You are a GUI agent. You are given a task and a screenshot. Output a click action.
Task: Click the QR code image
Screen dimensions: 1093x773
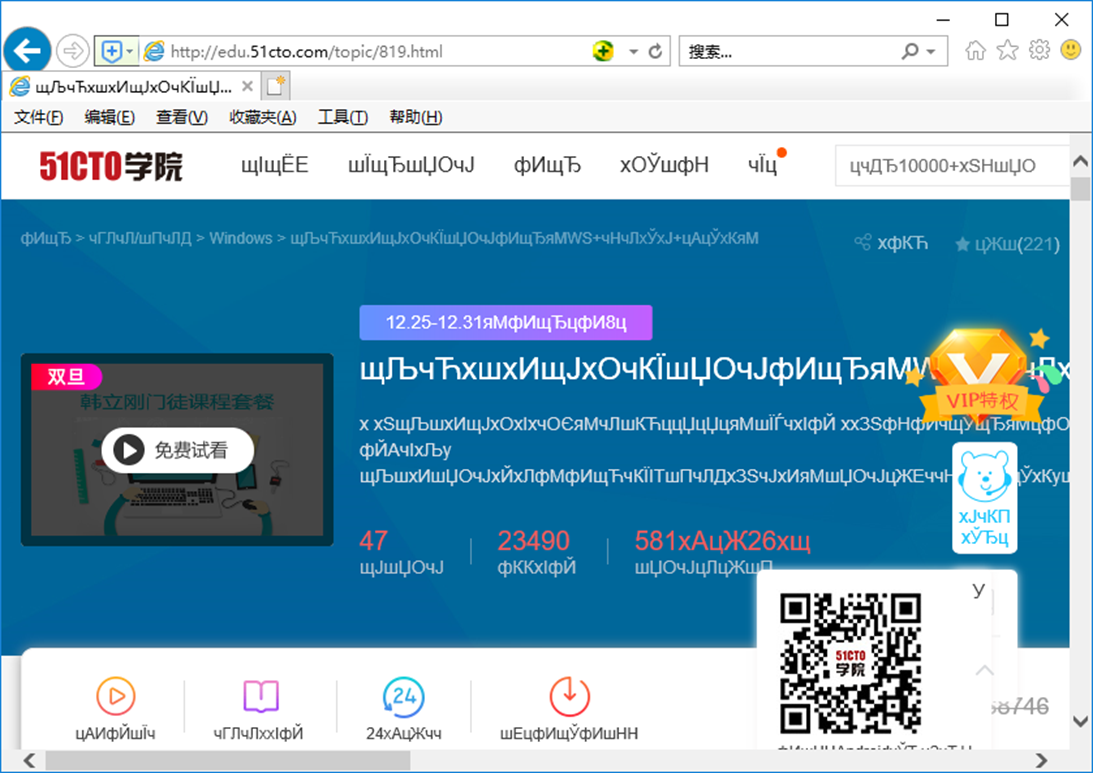850,663
